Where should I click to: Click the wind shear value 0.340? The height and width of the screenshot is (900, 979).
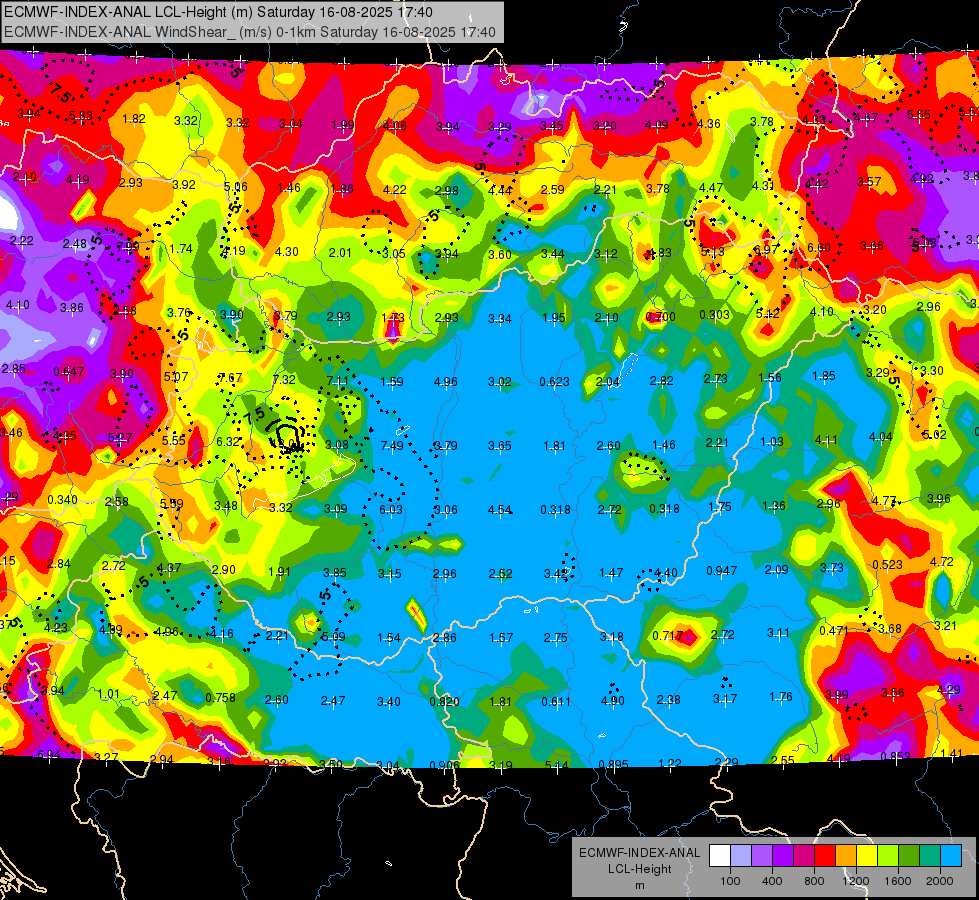click(62, 500)
